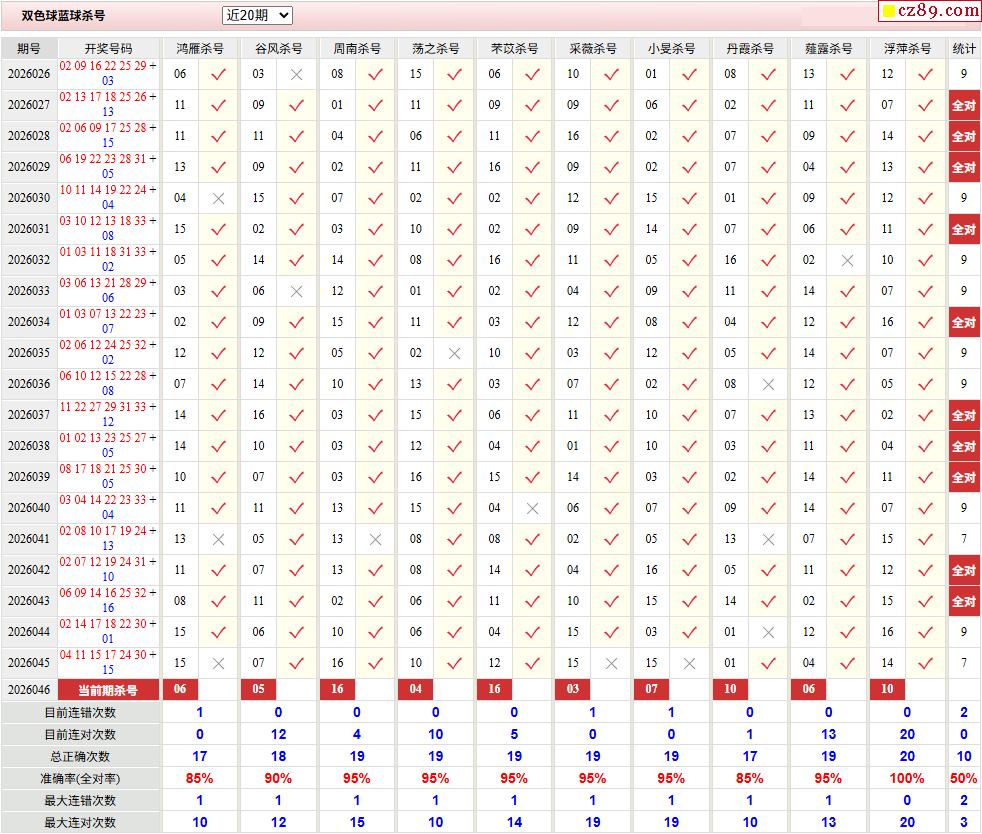Open the 近20期 period dropdown
Screen dimensions: 982x834
[257, 15]
